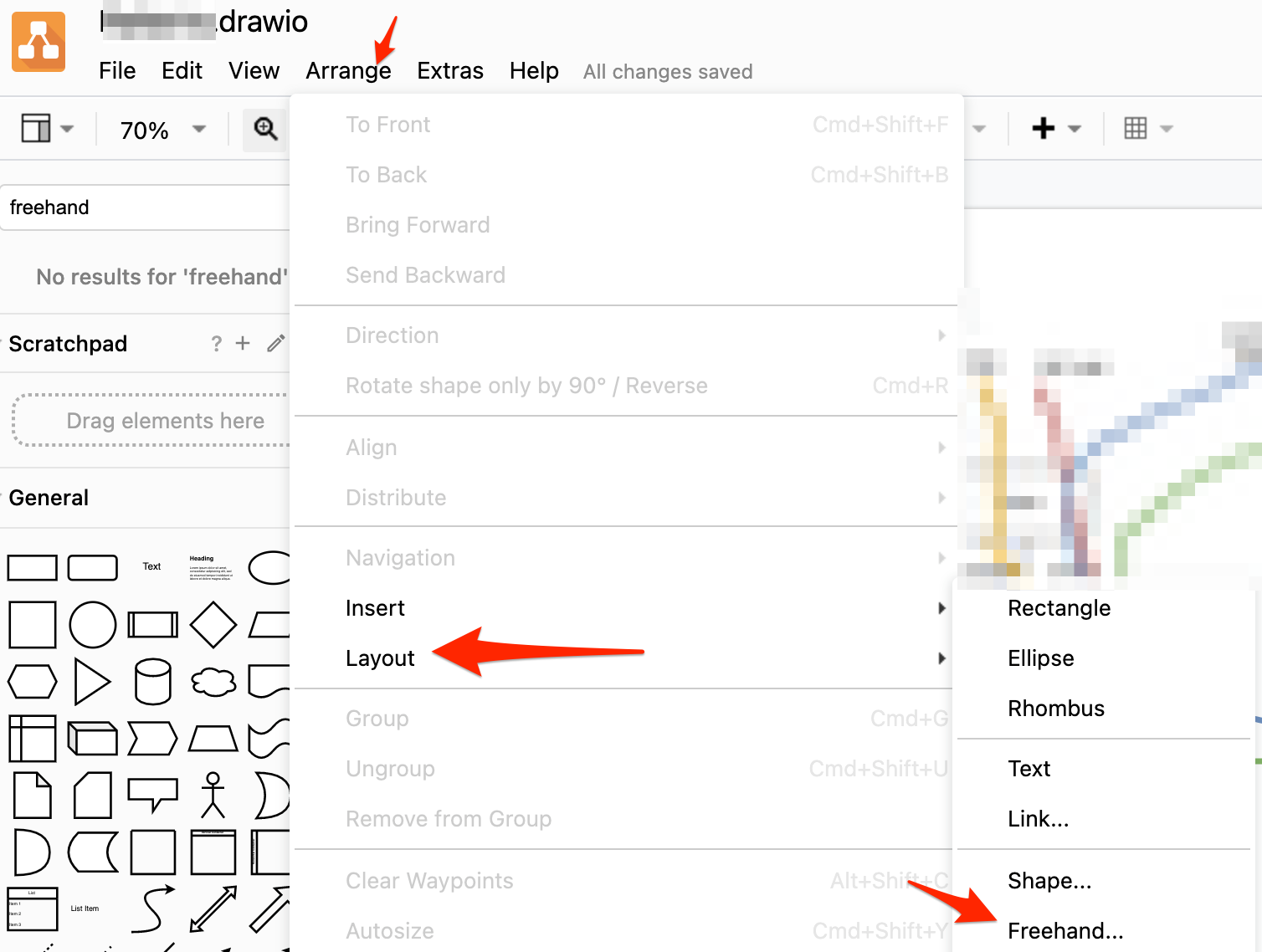
Task: Select the Cylinder shape in General palette
Action: (153, 682)
